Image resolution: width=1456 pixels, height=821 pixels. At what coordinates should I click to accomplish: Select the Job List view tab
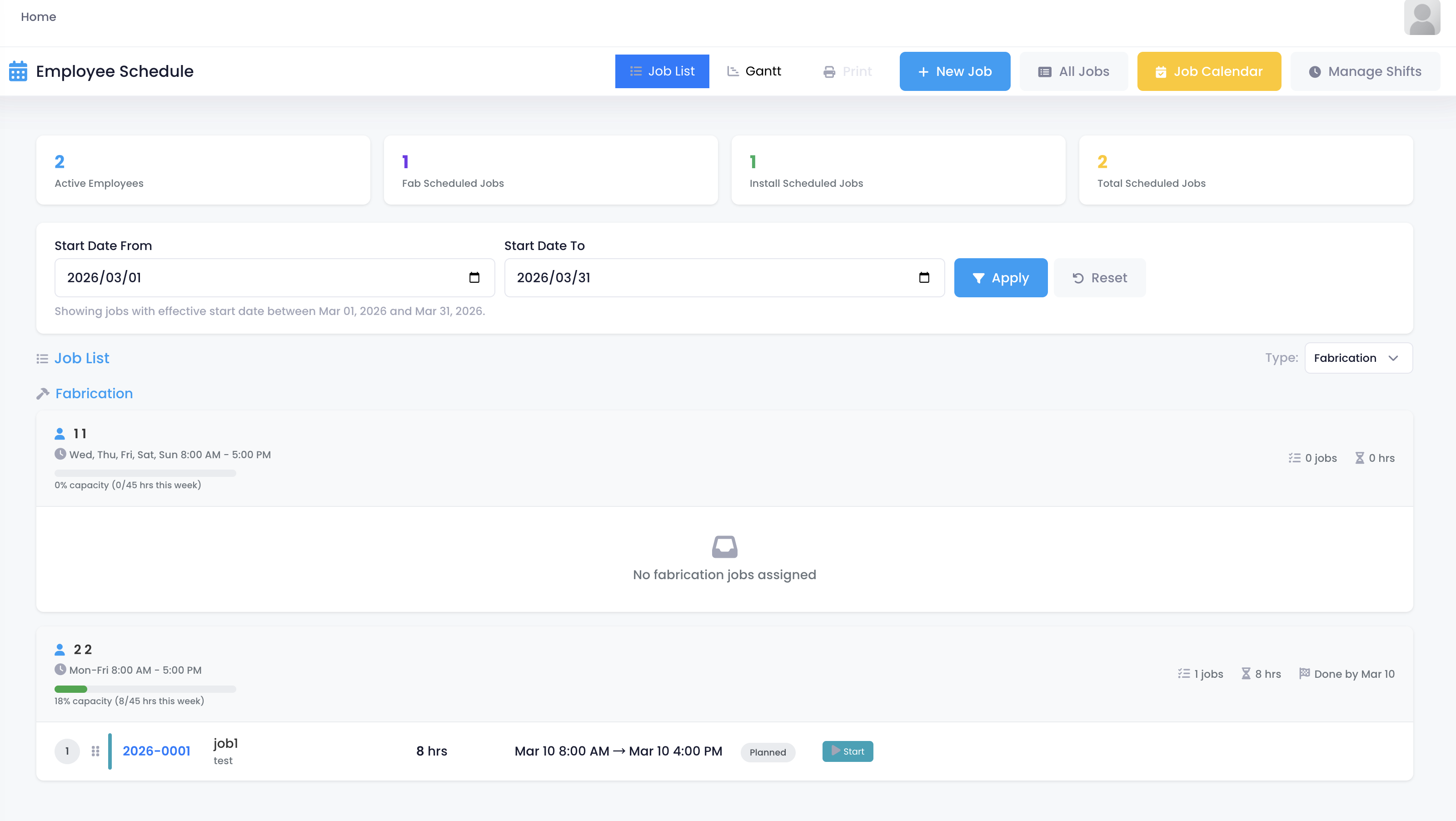[662, 71]
